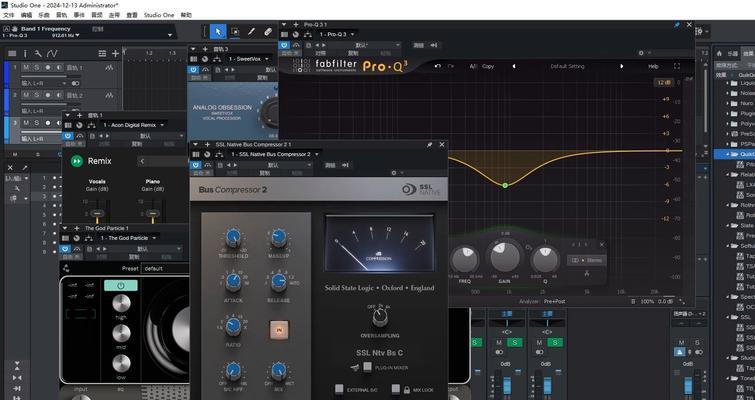The height and width of the screenshot is (400, 755).
Task: Click the SSL Native logo badge
Action: click(x=421, y=188)
